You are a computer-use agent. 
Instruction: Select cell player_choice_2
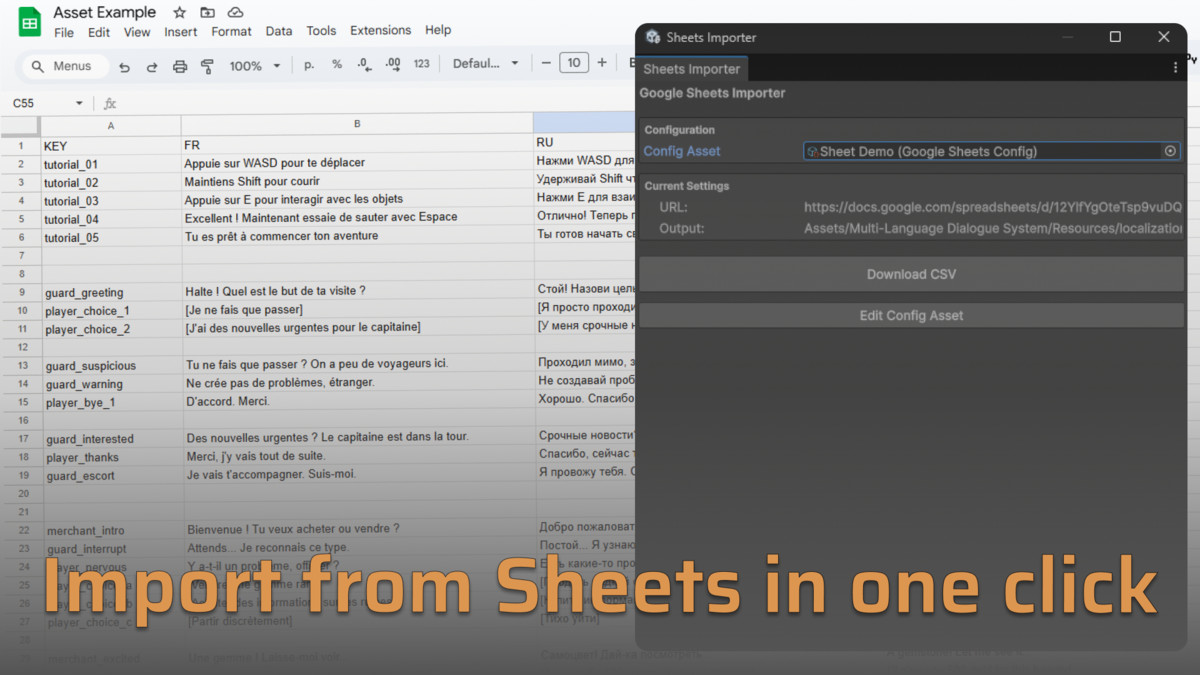[112, 329]
